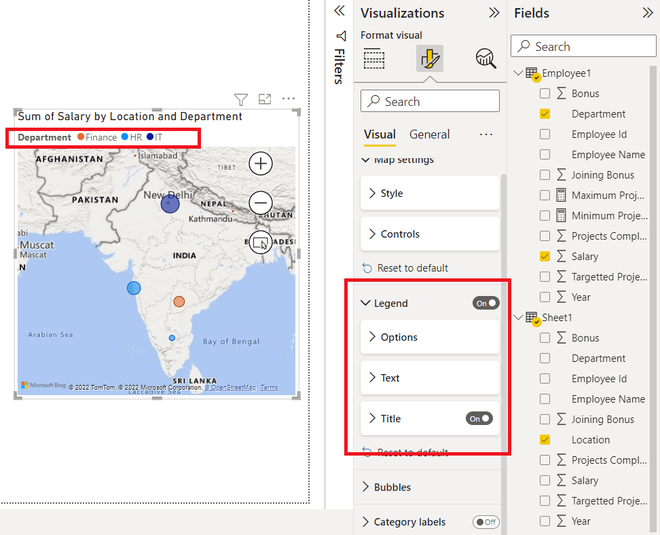
Task: Open the Build visual icon
Action: 374,59
